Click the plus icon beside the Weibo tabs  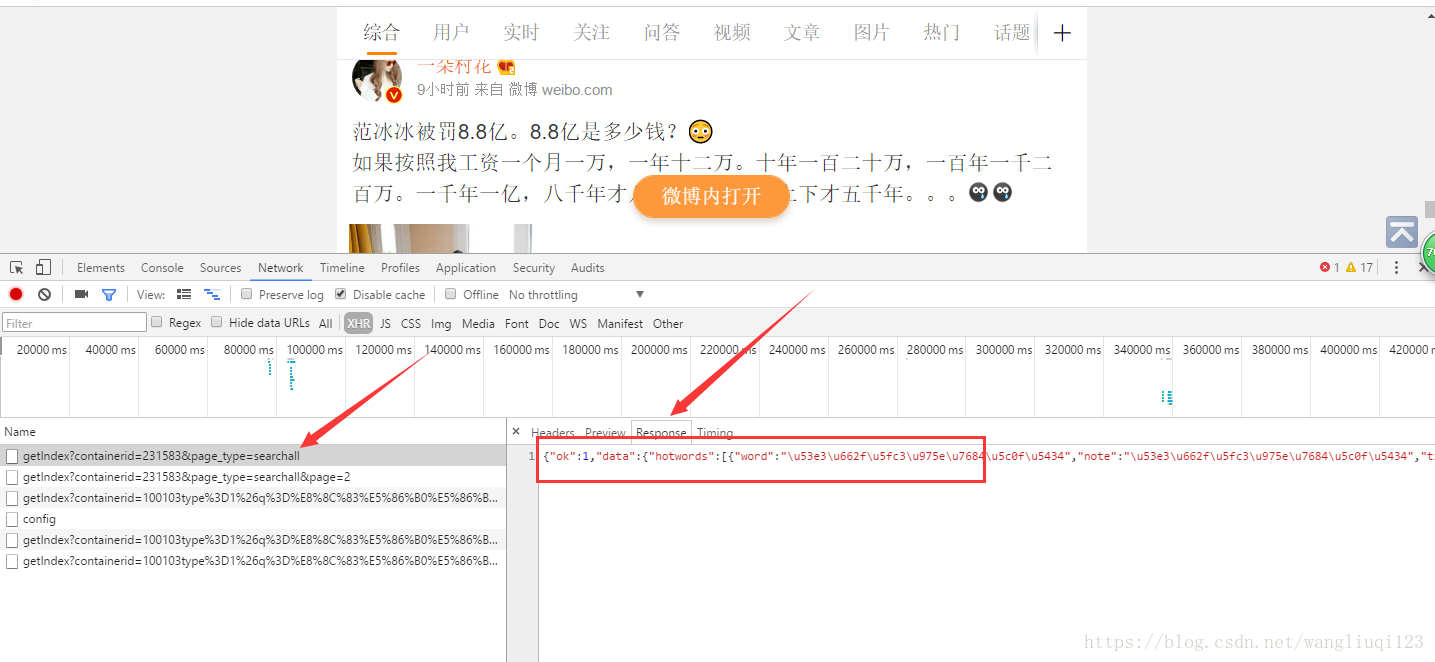click(1062, 33)
